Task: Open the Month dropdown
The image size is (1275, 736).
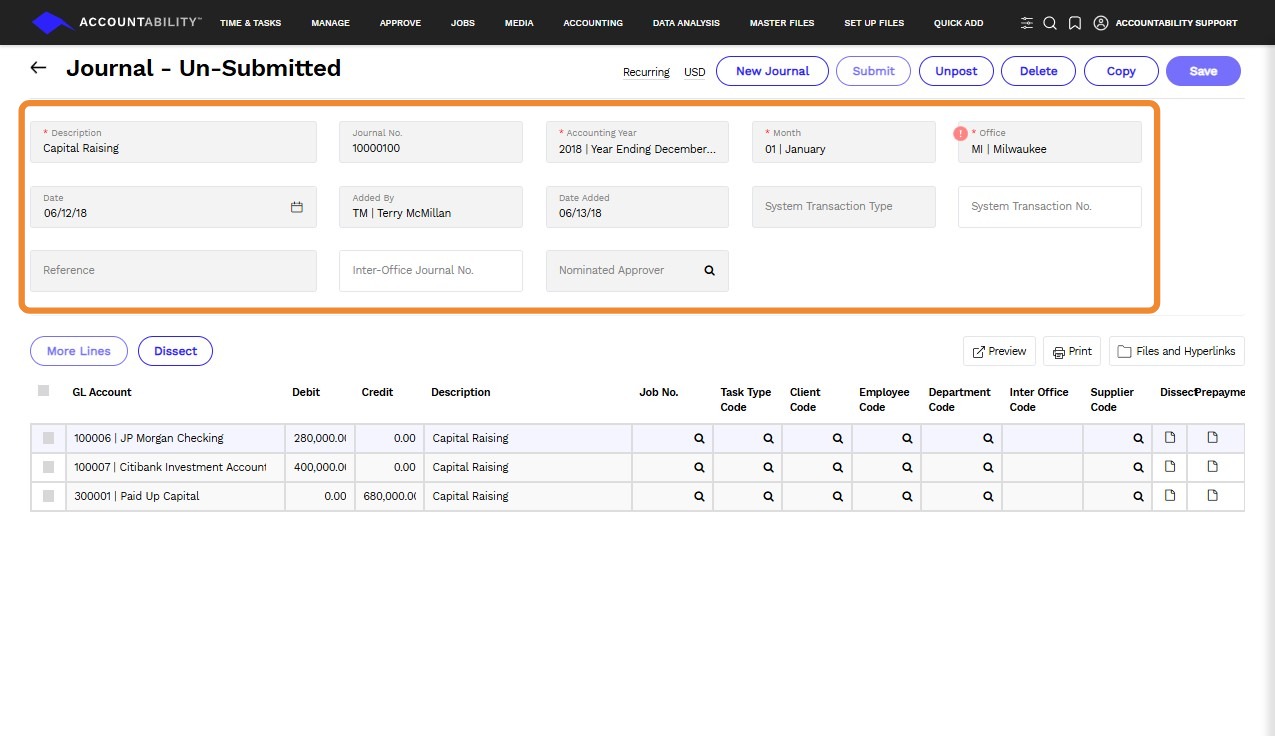Action: tap(844, 142)
